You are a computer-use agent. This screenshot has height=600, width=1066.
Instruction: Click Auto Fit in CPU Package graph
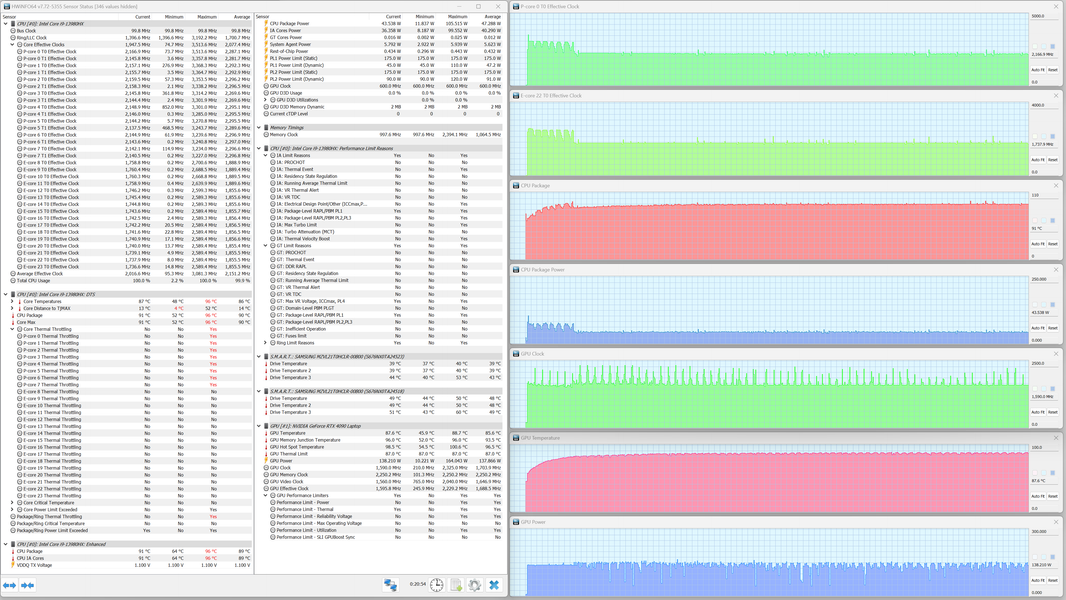[x=1037, y=244]
